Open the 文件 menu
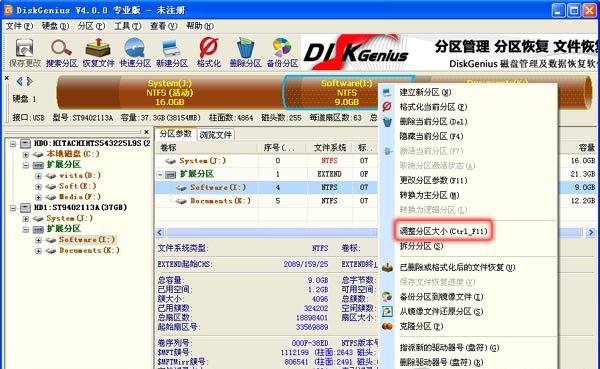 tap(19, 26)
